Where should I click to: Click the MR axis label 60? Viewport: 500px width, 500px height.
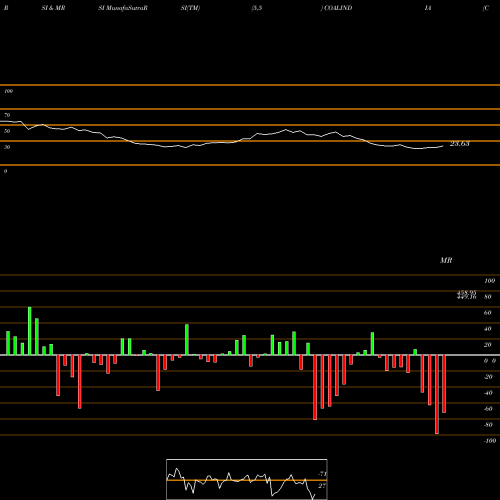488,313
